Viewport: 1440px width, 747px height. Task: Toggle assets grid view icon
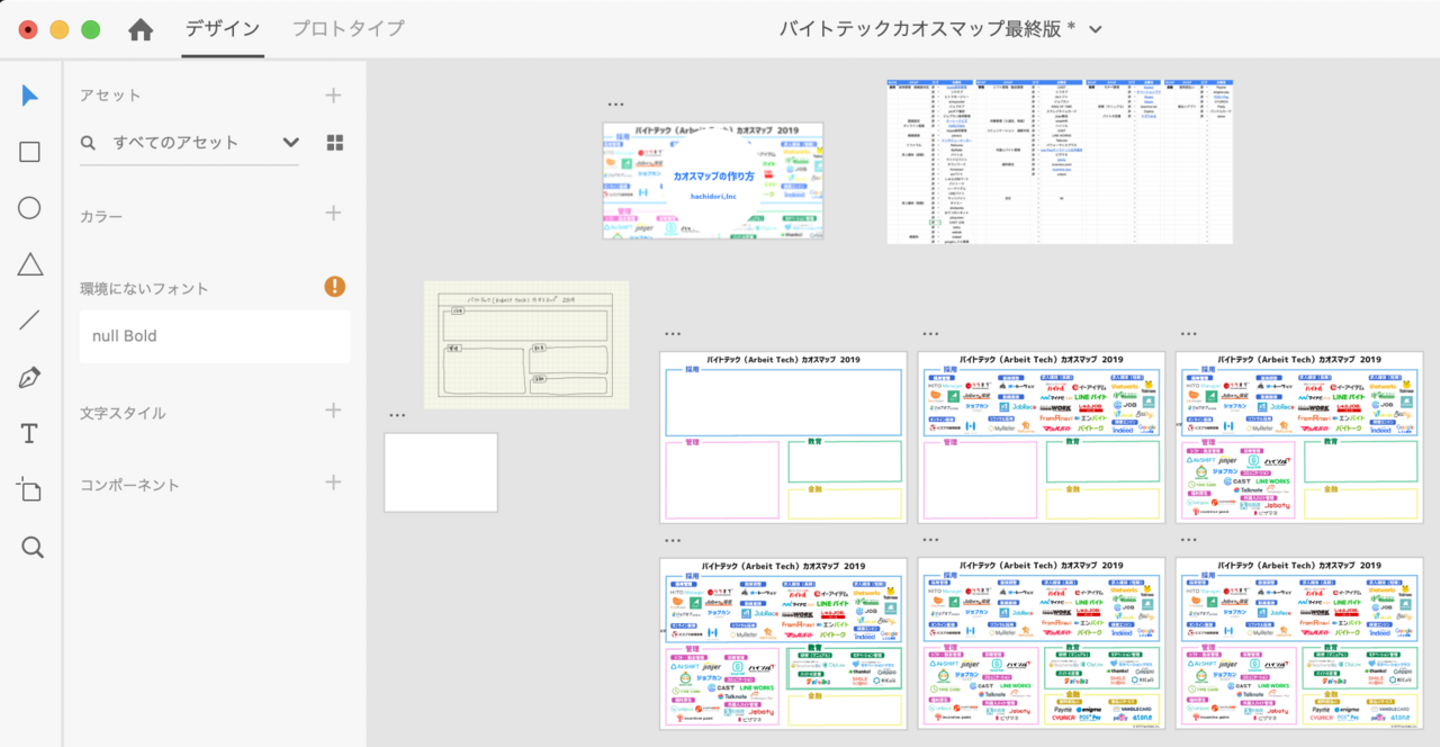click(x=335, y=143)
